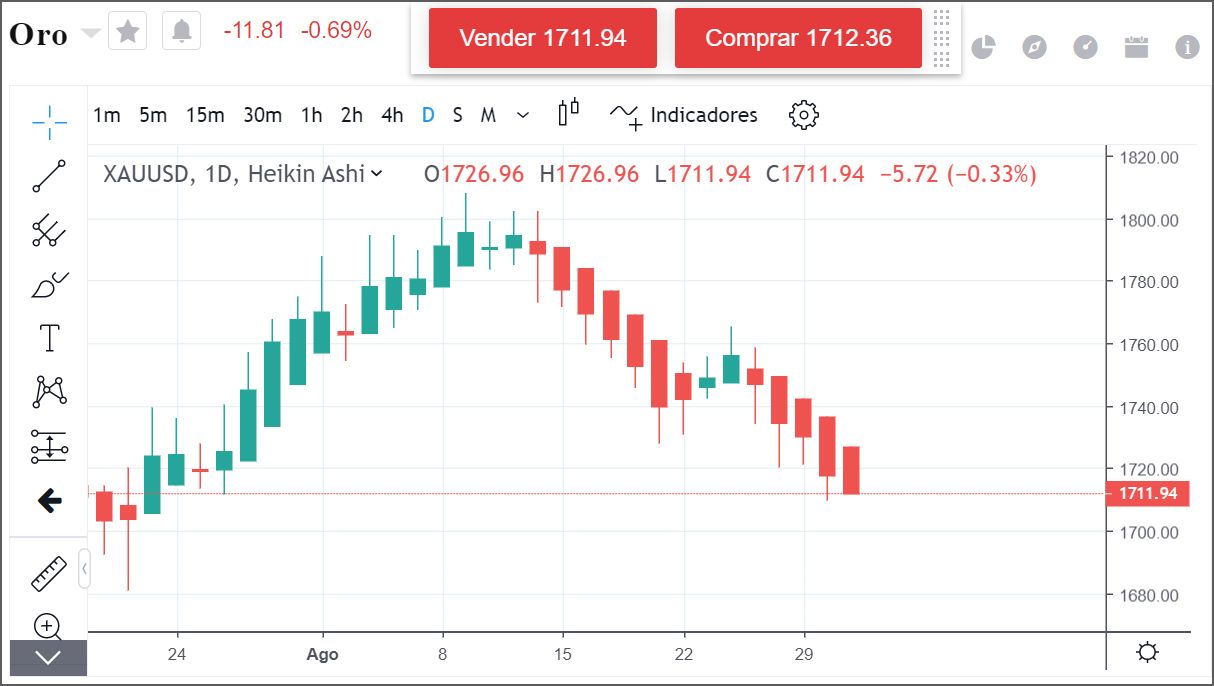Open the candlestick chart type selector
This screenshot has height=686, width=1214.
(568, 113)
